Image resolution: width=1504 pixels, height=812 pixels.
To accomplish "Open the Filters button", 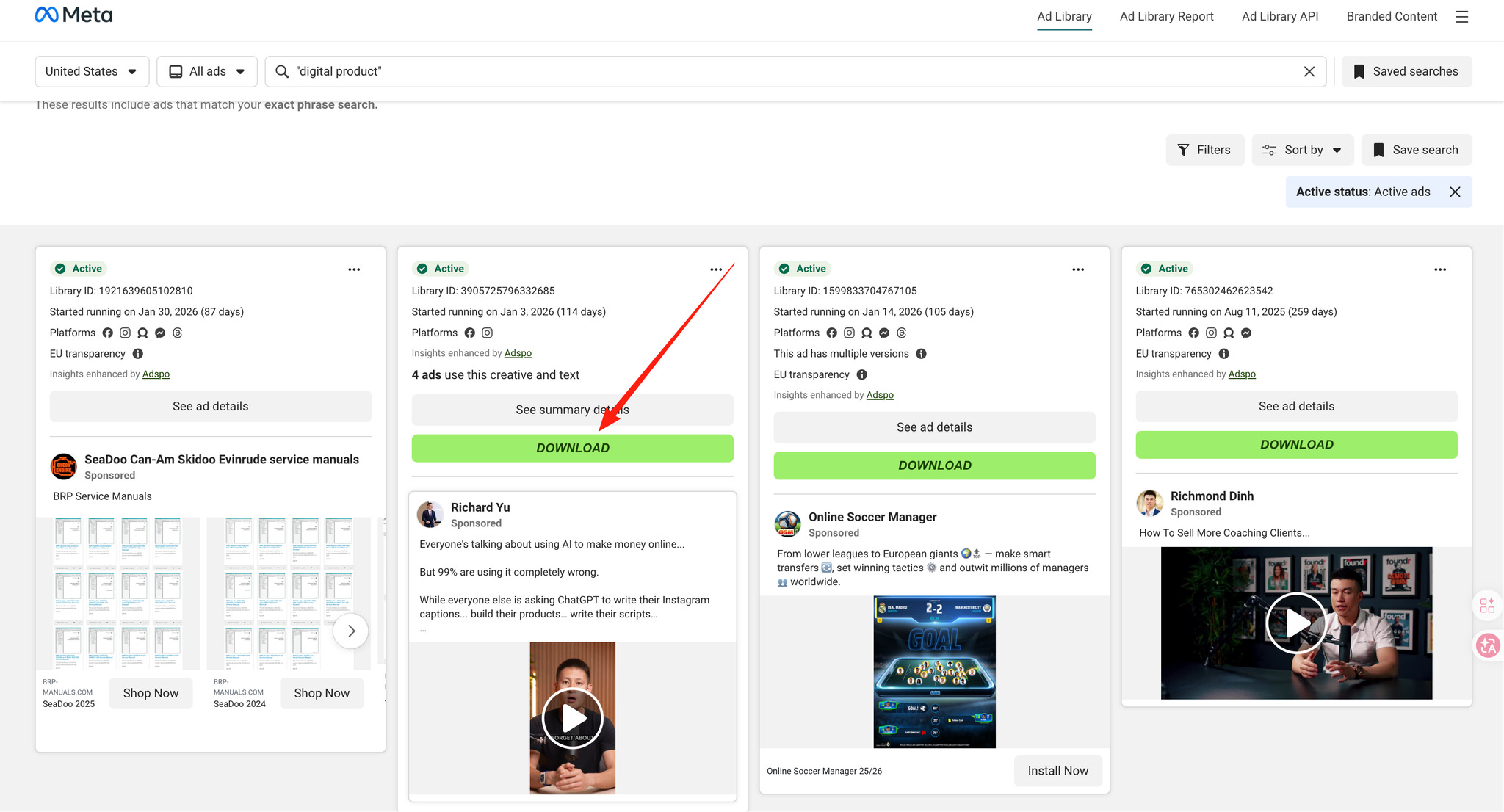I will tap(1204, 150).
